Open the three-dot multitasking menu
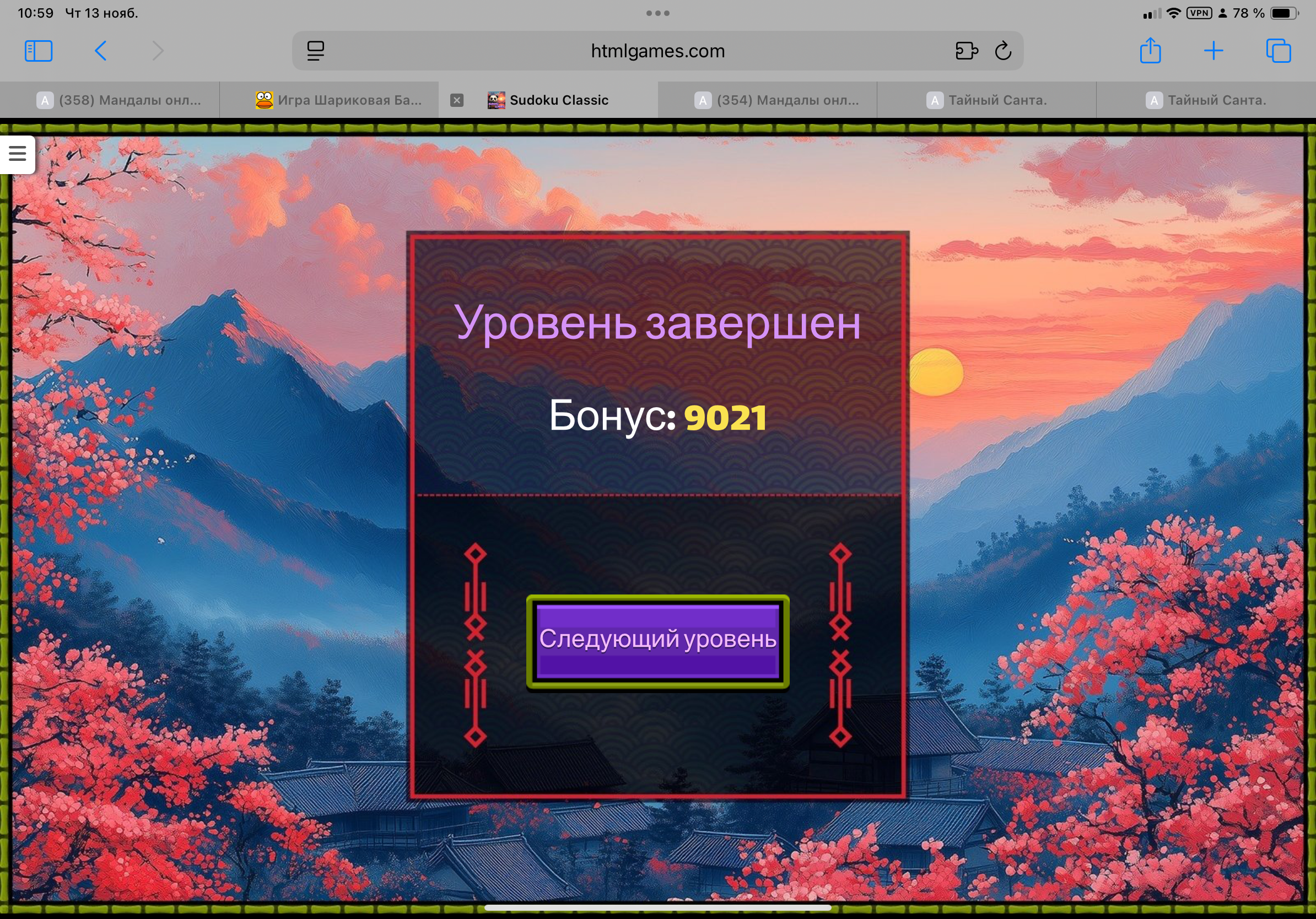Image resolution: width=1316 pixels, height=919 pixels. pyautogui.click(x=657, y=13)
